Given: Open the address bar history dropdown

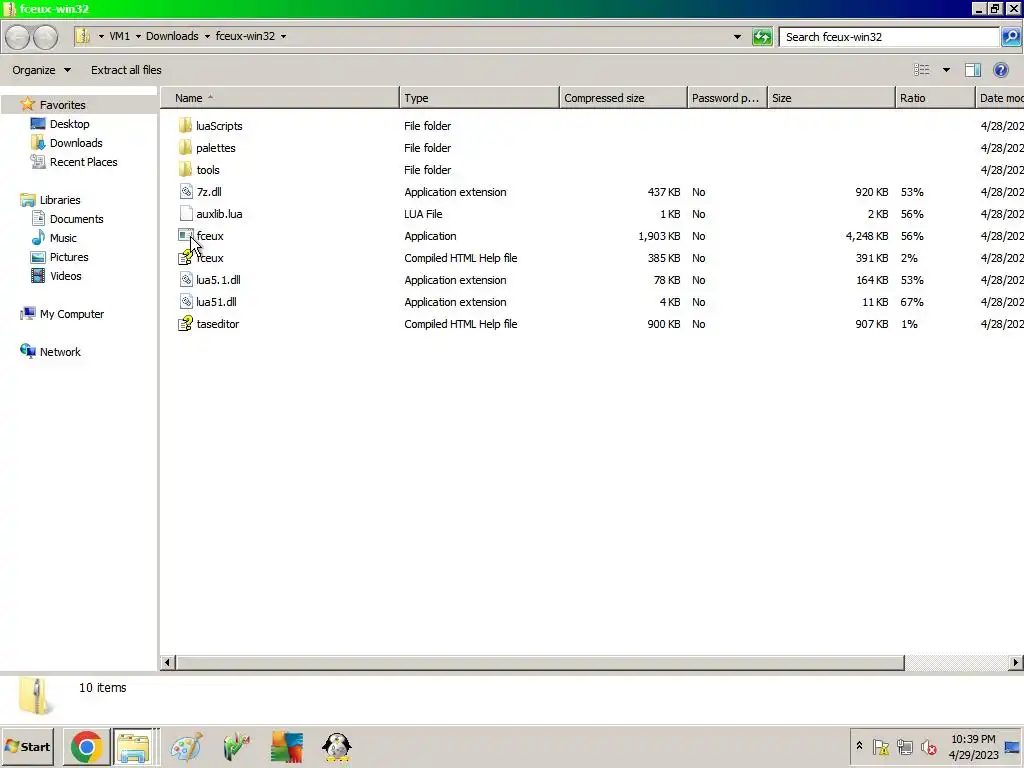Looking at the screenshot, I should click(737, 37).
